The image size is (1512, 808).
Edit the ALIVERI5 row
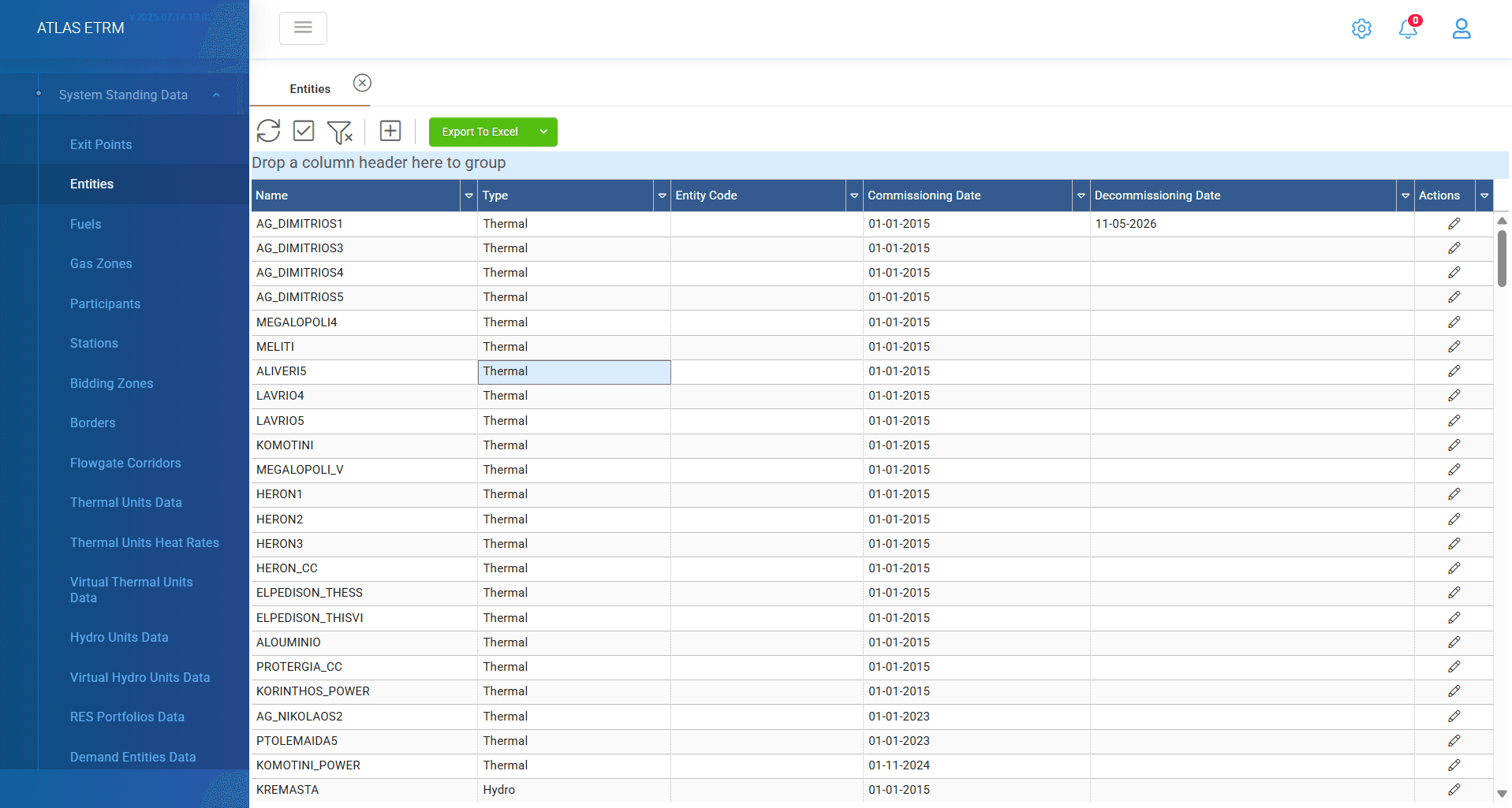(1454, 371)
